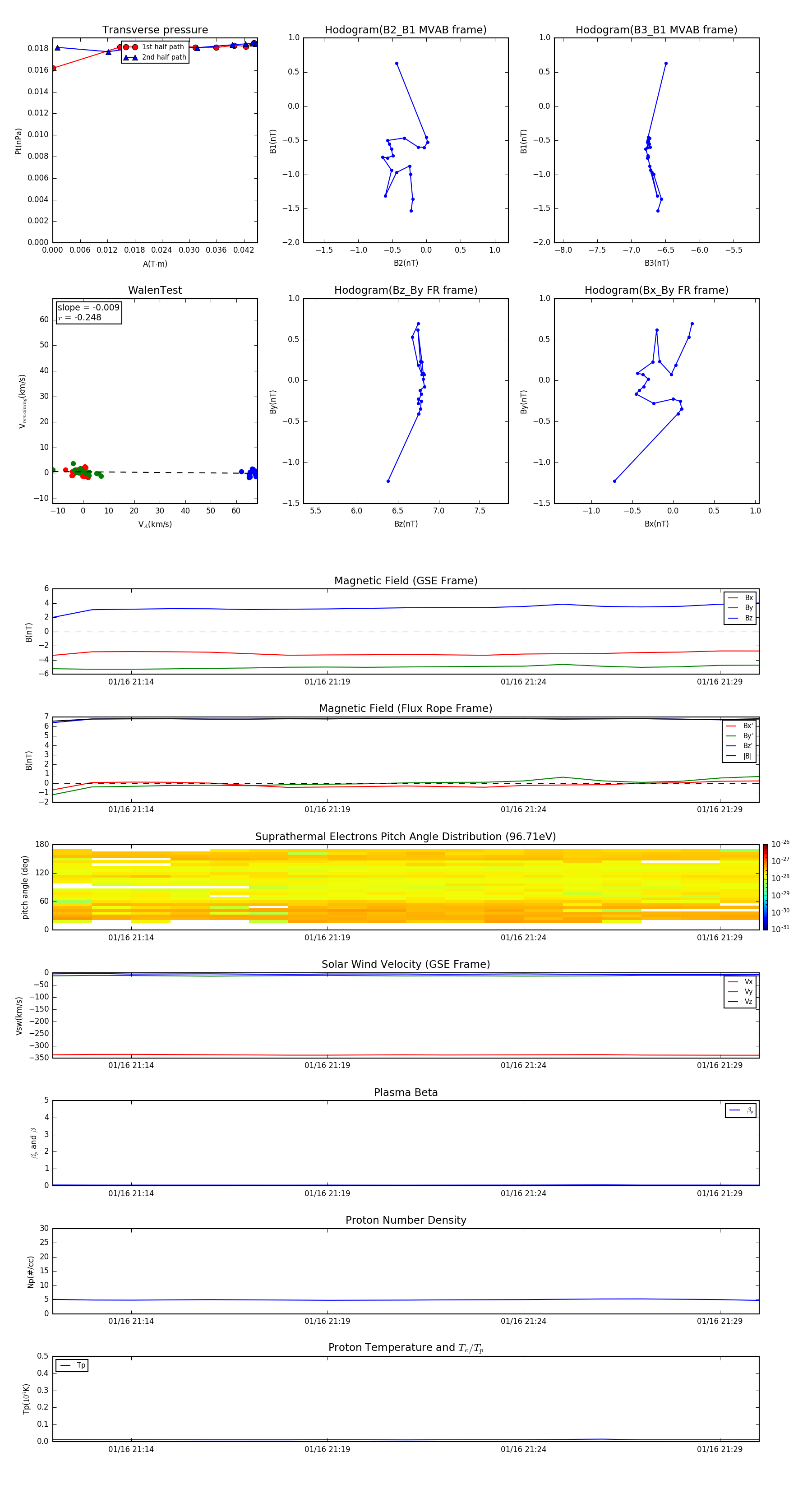Click the blue triangle marker in 2nd half path legend

[130, 57]
